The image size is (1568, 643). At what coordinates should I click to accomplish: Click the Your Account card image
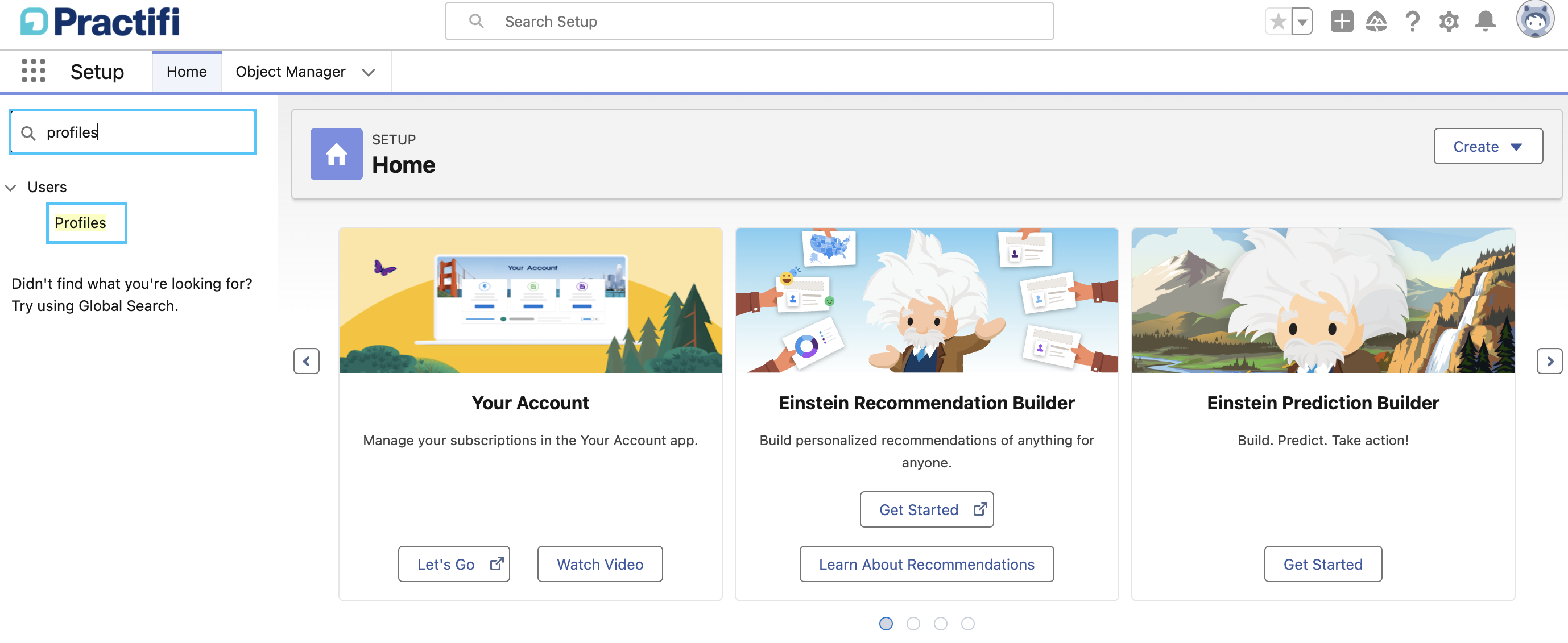tap(530, 301)
